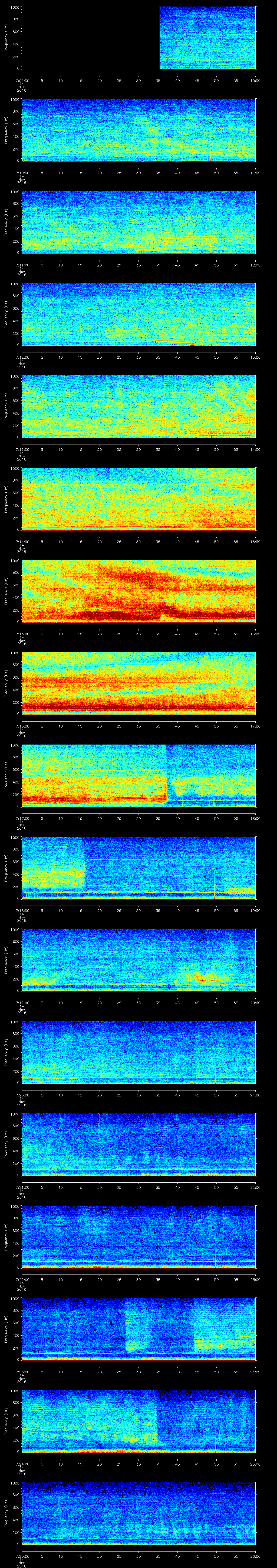Click the 7:24:00 time axis label
277x1568 pixels.
point(22,1464)
